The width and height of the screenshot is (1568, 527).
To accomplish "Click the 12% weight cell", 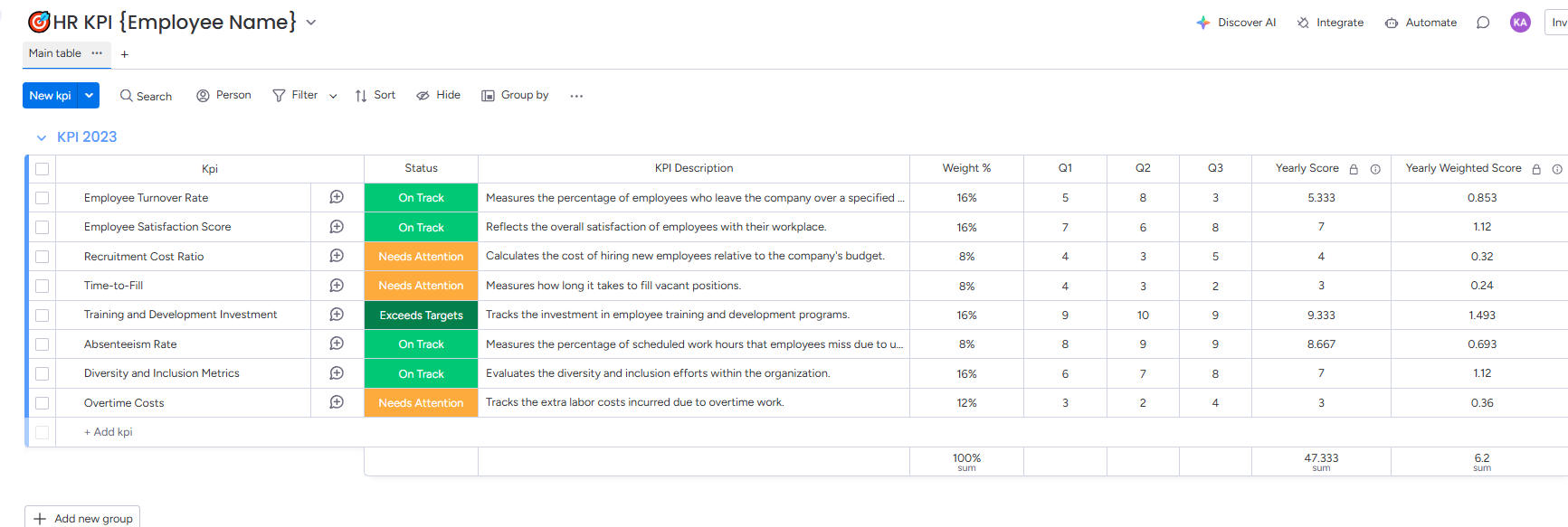I will [x=966, y=403].
